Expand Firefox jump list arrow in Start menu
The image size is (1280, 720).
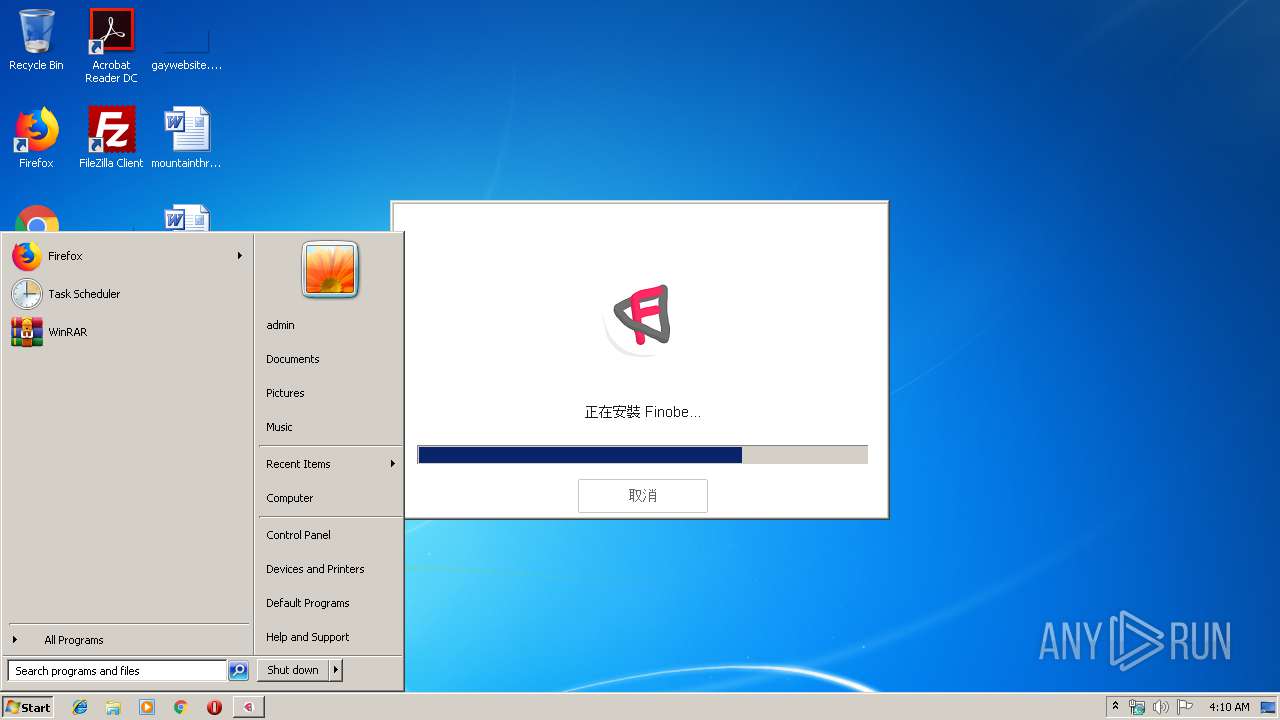tap(240, 256)
